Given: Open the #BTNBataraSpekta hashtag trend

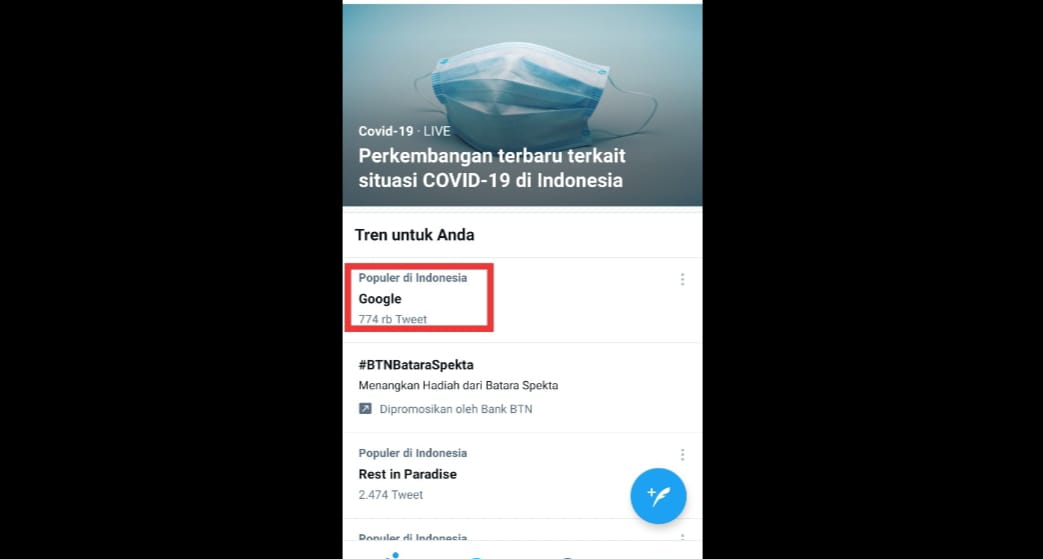Looking at the screenshot, I should click(x=416, y=365).
